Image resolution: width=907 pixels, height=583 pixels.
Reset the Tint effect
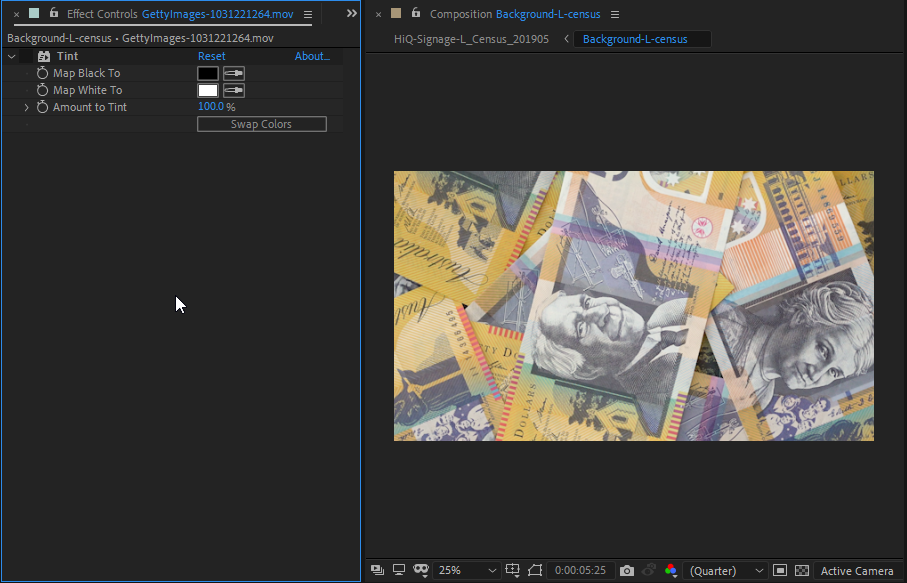(x=212, y=56)
